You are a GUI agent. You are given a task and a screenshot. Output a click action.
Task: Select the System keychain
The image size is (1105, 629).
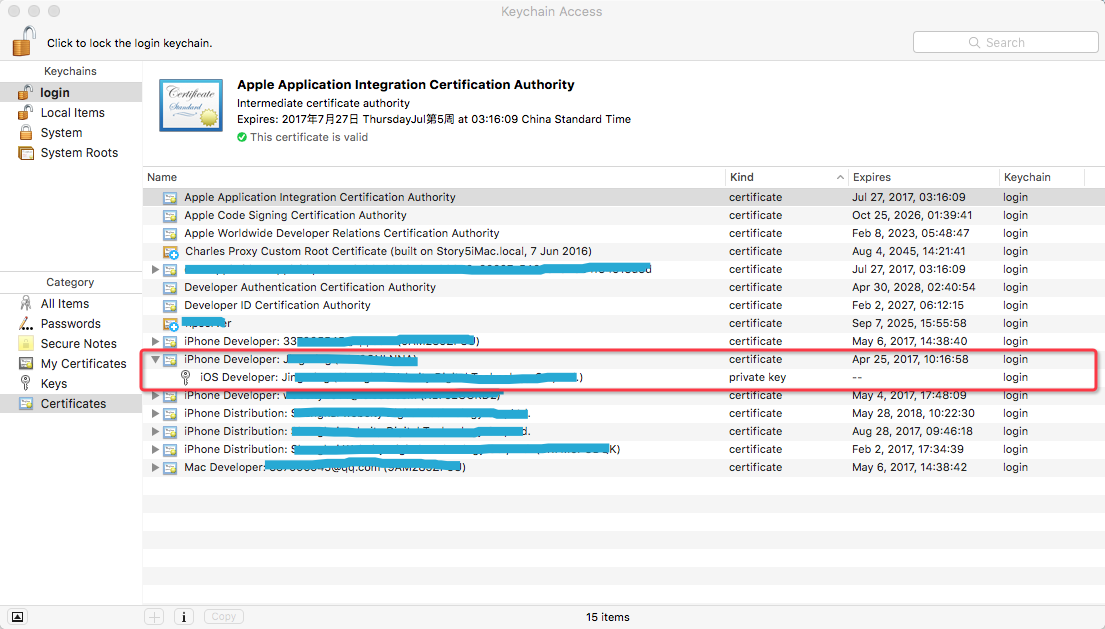[x=70, y=132]
